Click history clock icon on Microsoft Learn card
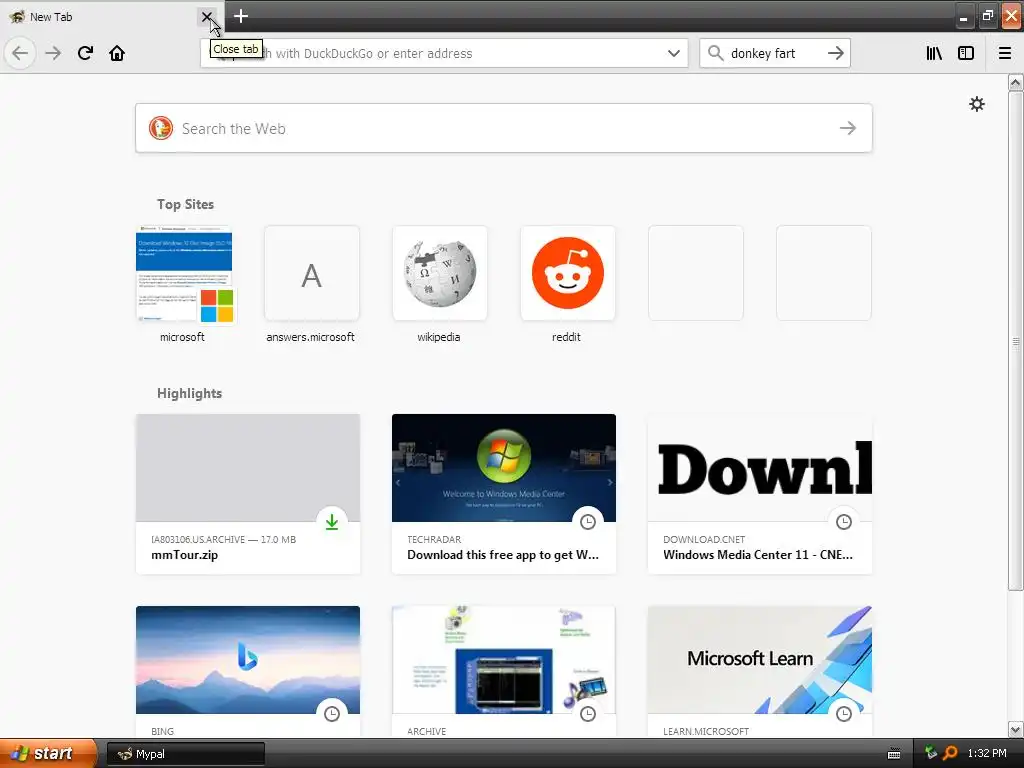1024x768 pixels. (x=844, y=714)
